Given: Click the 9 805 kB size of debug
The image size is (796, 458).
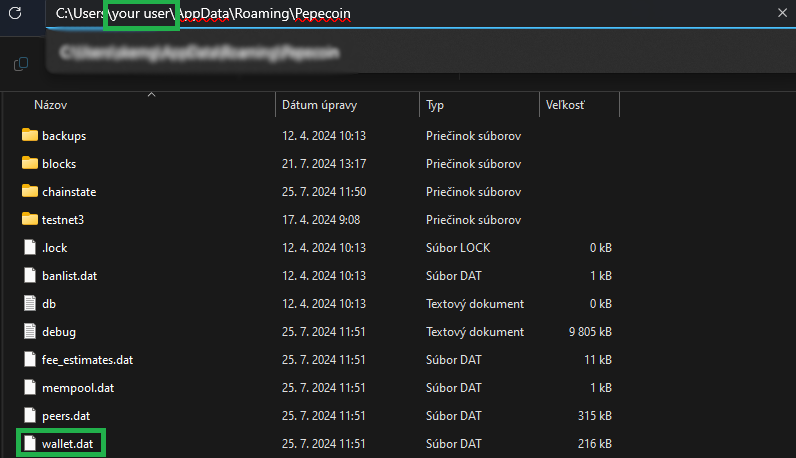Looking at the screenshot, I should (590, 332).
